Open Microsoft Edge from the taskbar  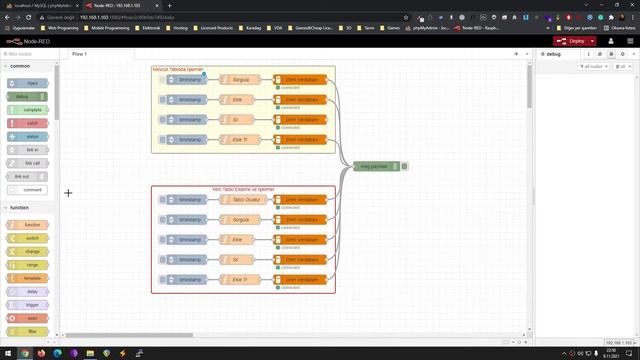pos(58,353)
